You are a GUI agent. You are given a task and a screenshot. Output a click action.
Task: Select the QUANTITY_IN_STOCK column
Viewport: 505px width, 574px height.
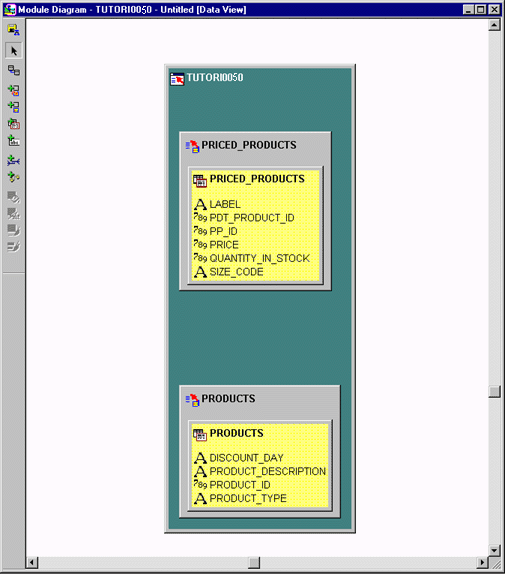259,258
